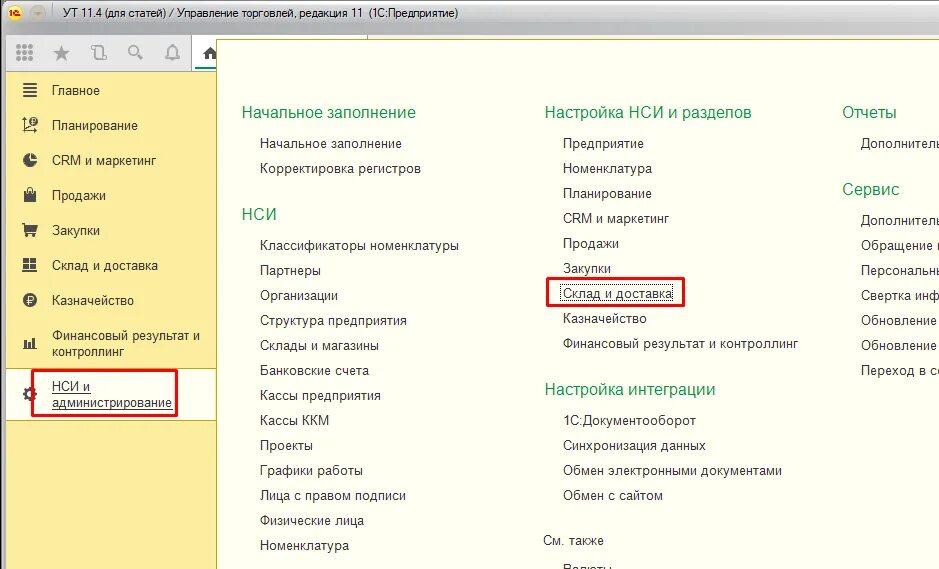Viewport: 939px width, 569px height.
Task: Click the CRM и маркетинг pie icon
Action: (29, 160)
